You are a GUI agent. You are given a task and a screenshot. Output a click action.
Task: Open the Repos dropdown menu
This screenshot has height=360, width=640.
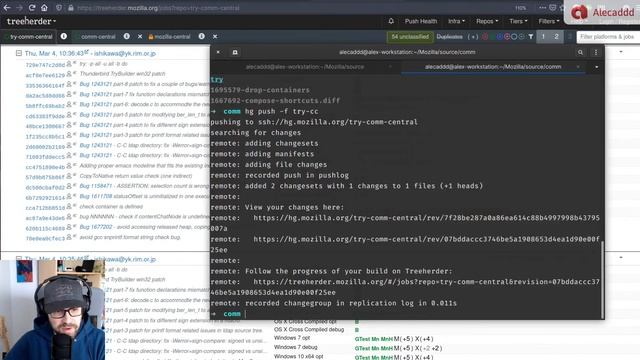487,21
